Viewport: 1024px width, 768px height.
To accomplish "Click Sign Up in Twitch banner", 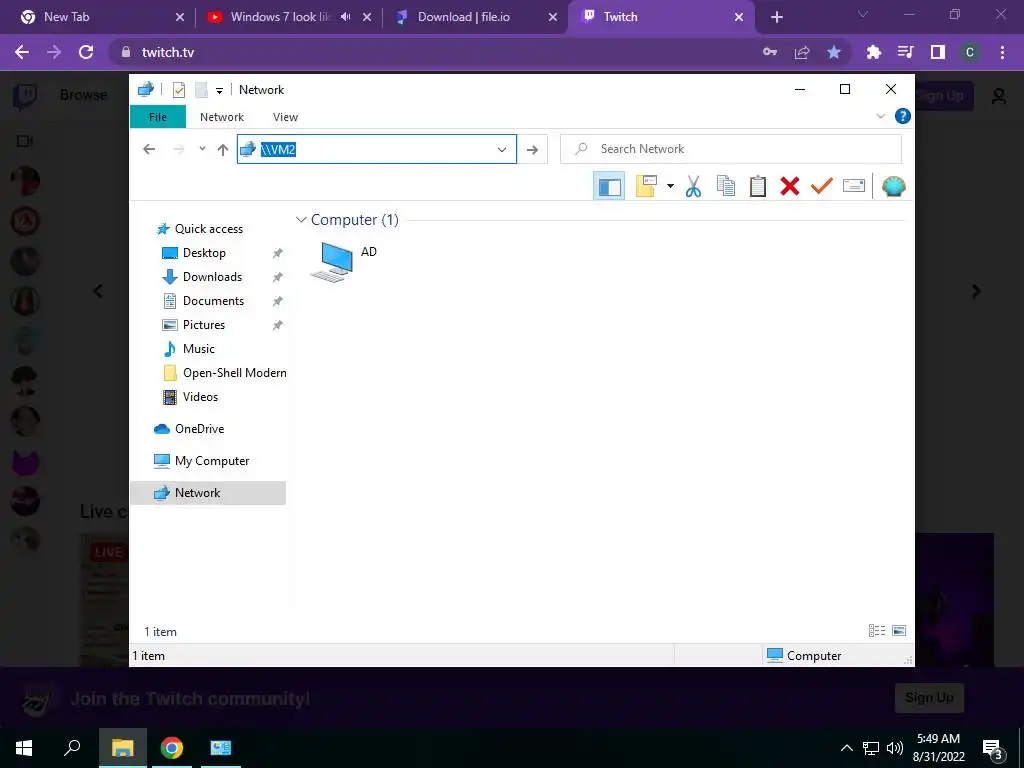I will click(x=929, y=697).
